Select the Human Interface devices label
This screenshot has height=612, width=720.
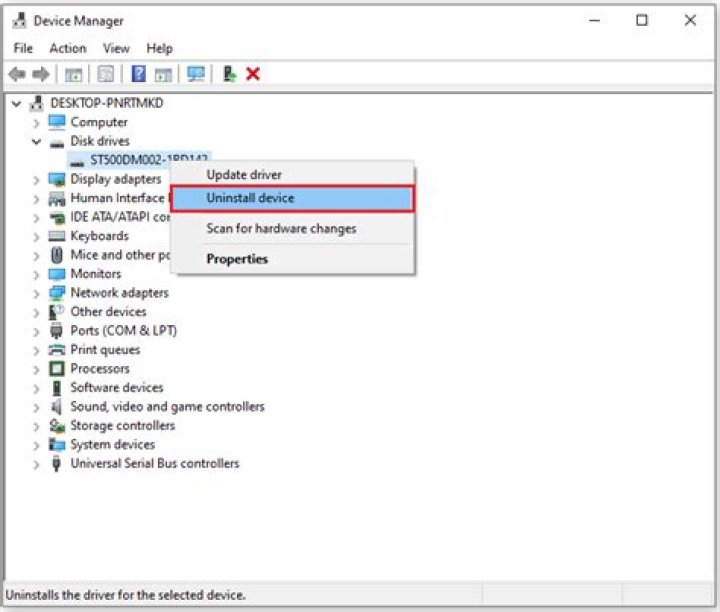(120, 198)
